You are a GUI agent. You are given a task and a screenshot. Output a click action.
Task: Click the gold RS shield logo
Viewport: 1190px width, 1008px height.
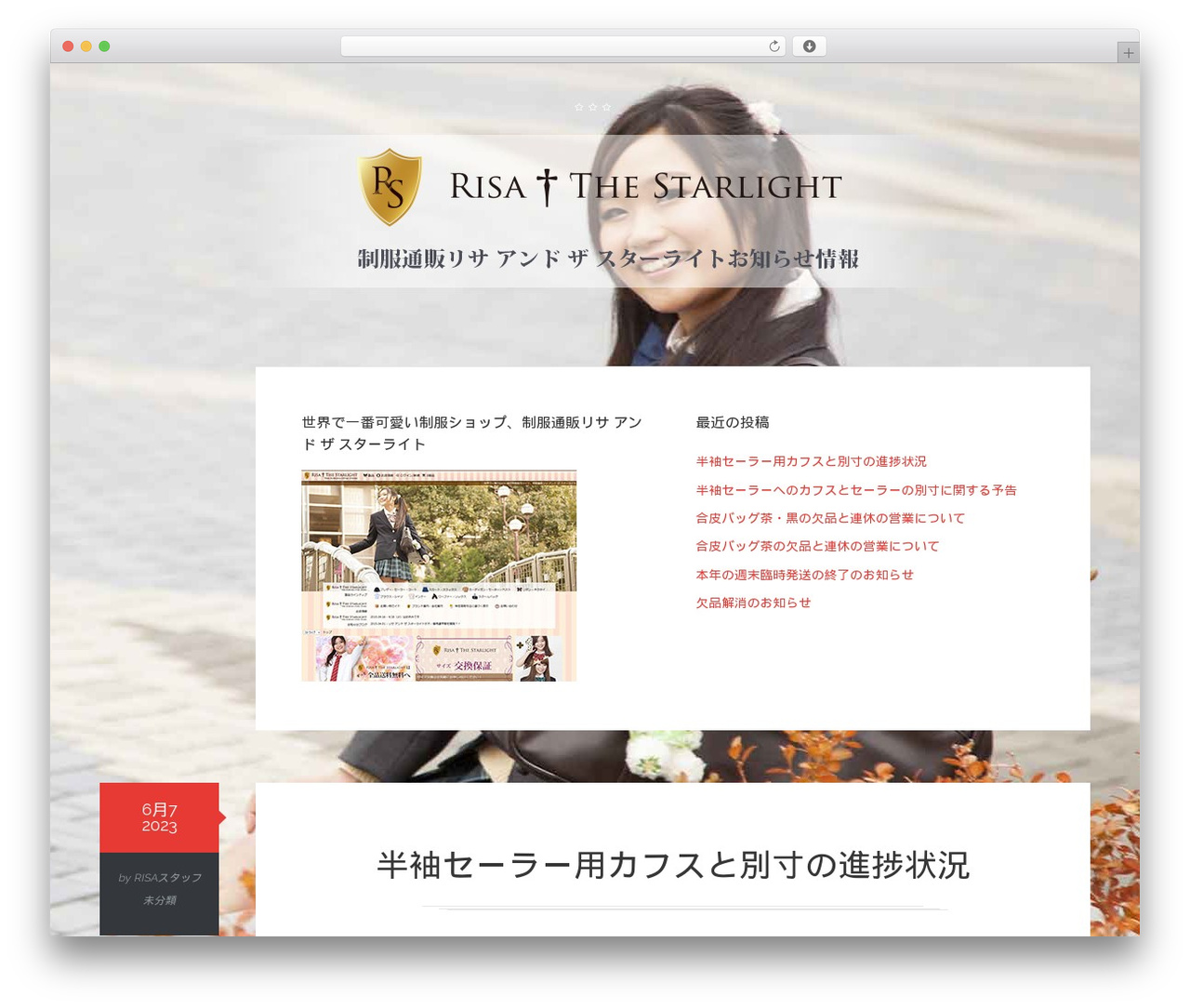(390, 186)
